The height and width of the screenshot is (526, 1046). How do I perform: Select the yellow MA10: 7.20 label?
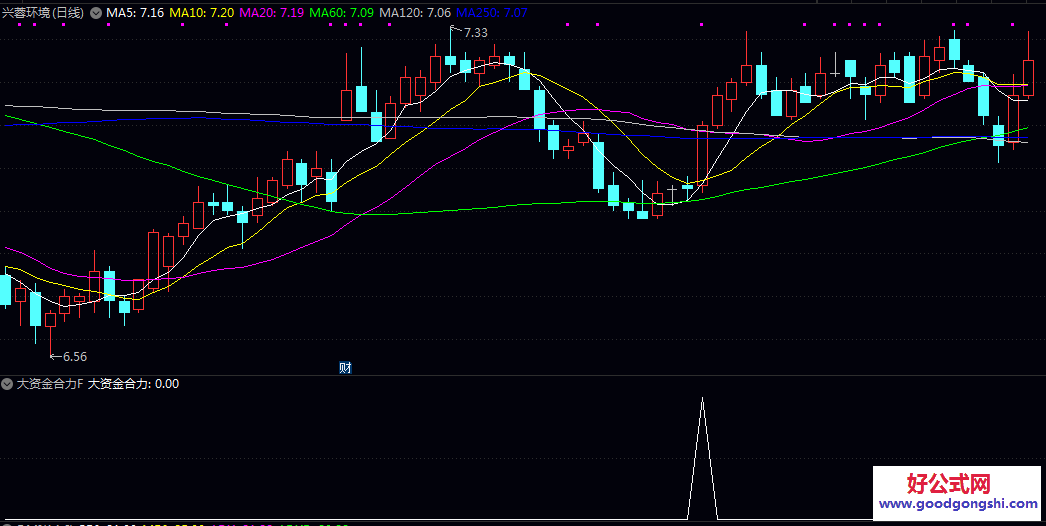coord(202,12)
